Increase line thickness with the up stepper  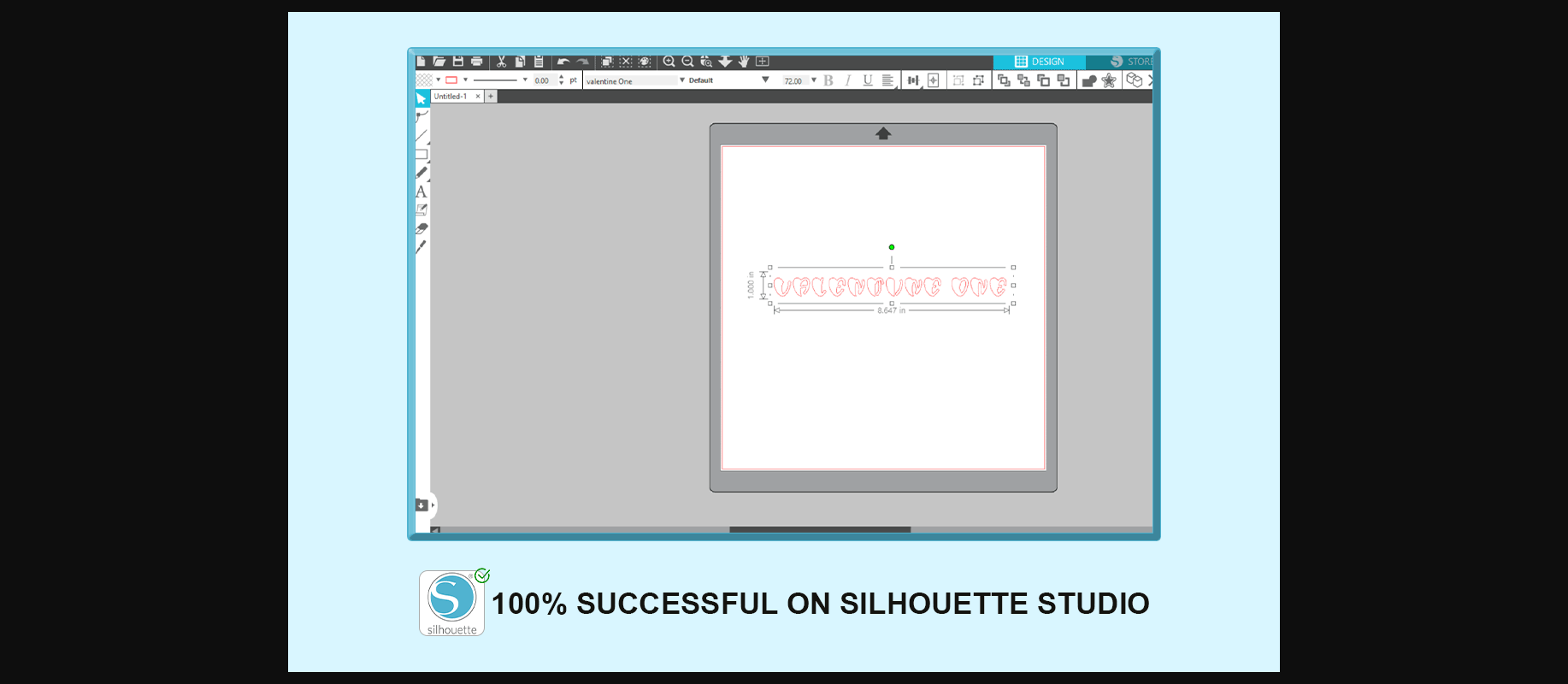[x=562, y=77]
